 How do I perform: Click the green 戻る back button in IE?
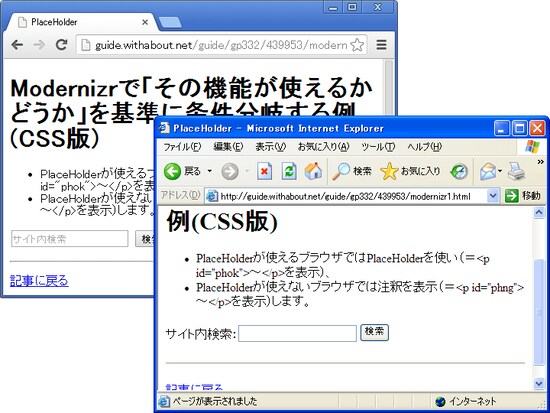(182, 171)
